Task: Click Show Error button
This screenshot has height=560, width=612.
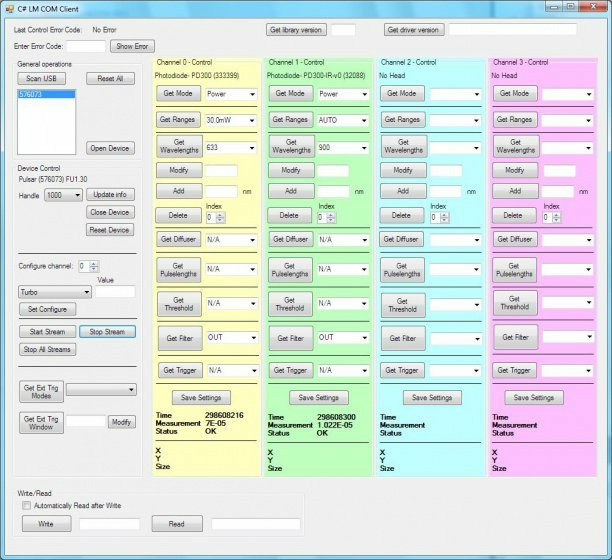Action: pos(132,46)
